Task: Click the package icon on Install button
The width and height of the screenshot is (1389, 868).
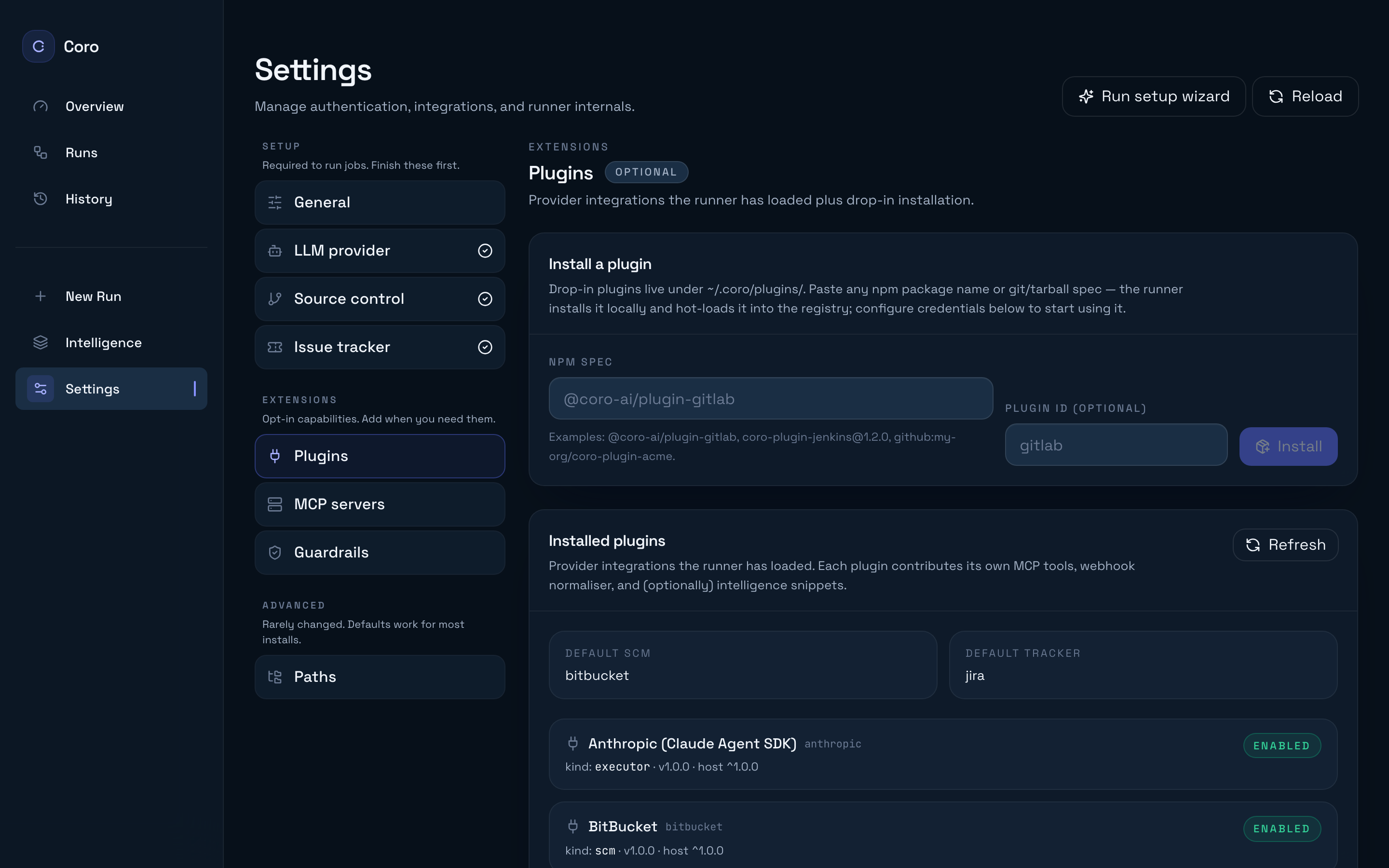Action: 1262,447
